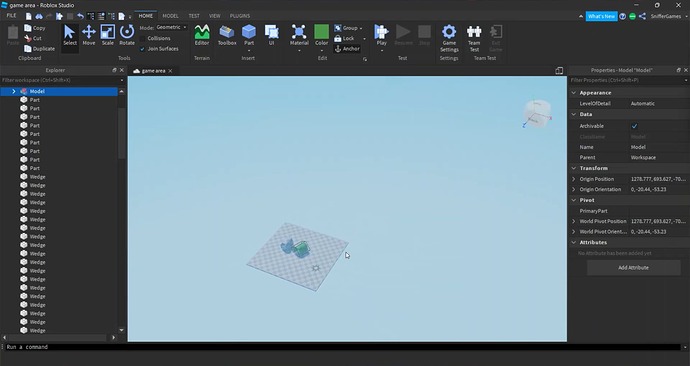The height and width of the screenshot is (366, 690).
Task: Click the Add Attribute button
Action: click(633, 267)
